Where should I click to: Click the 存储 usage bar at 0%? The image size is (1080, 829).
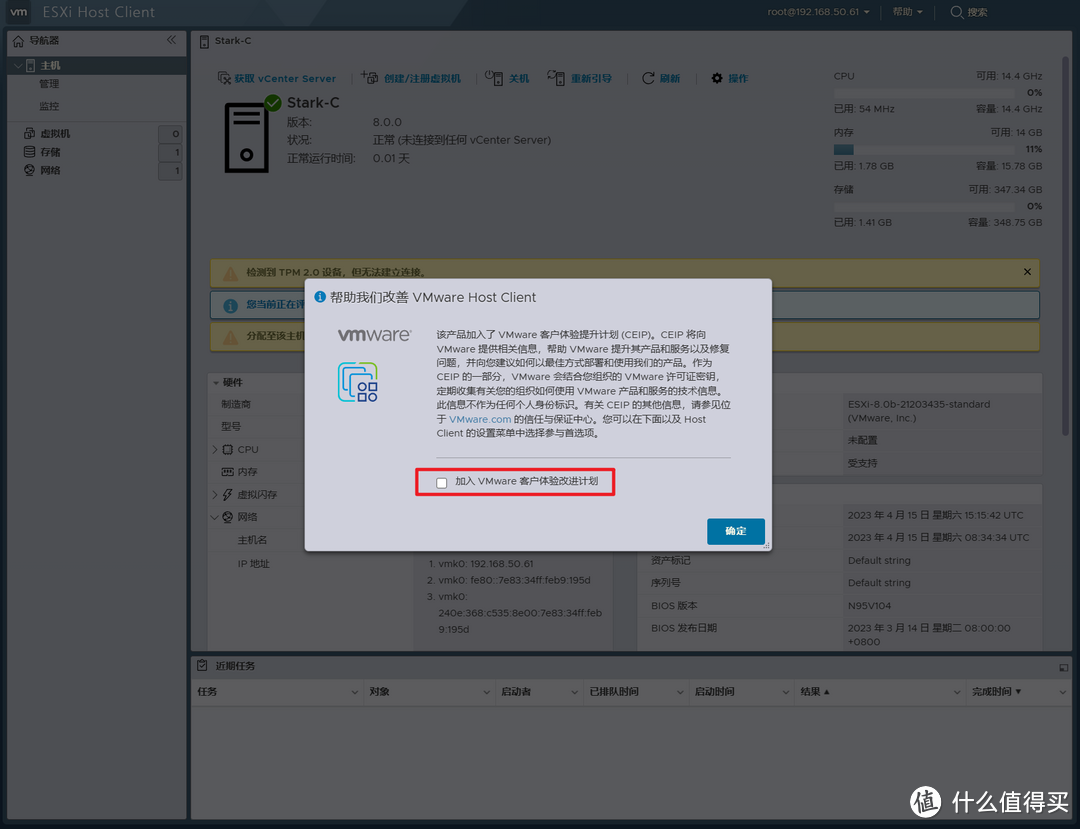(924, 207)
